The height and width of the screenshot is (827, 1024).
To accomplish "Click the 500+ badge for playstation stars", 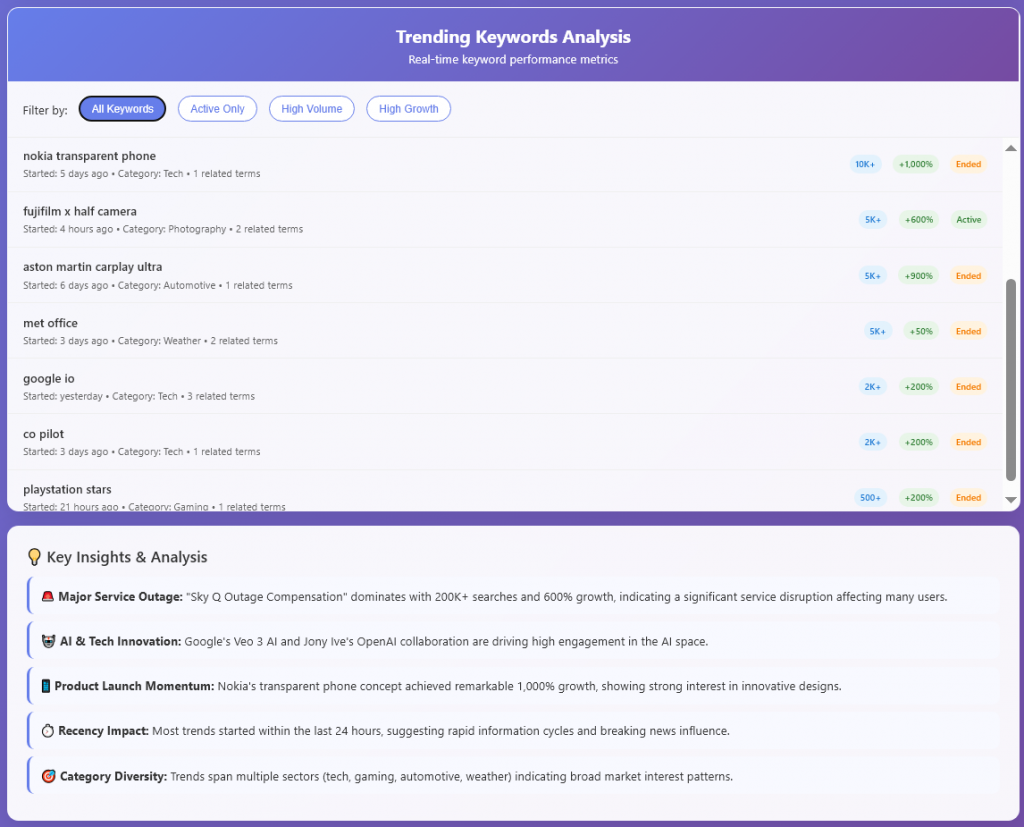I will (870, 498).
